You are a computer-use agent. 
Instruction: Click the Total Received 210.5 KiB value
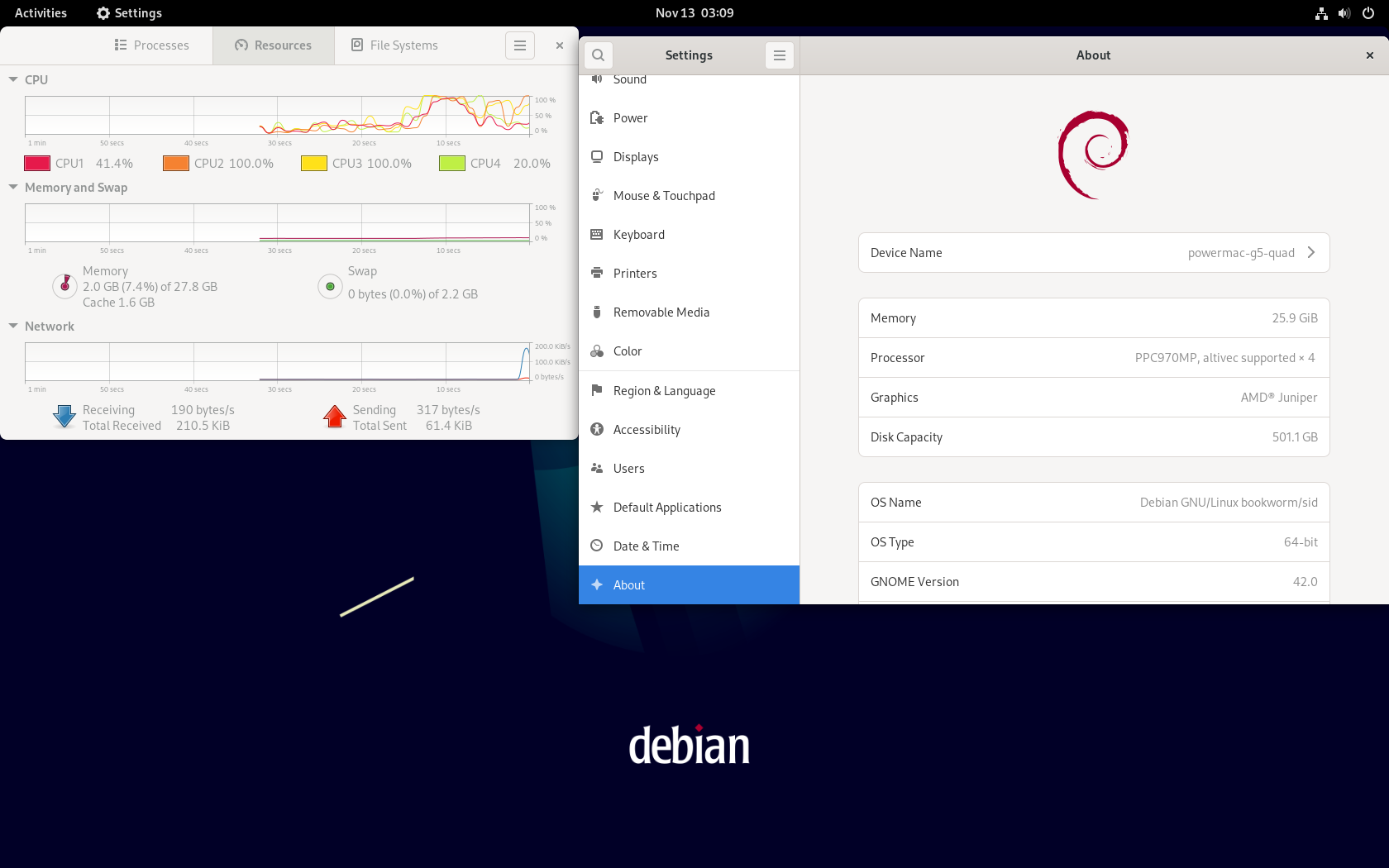203,426
